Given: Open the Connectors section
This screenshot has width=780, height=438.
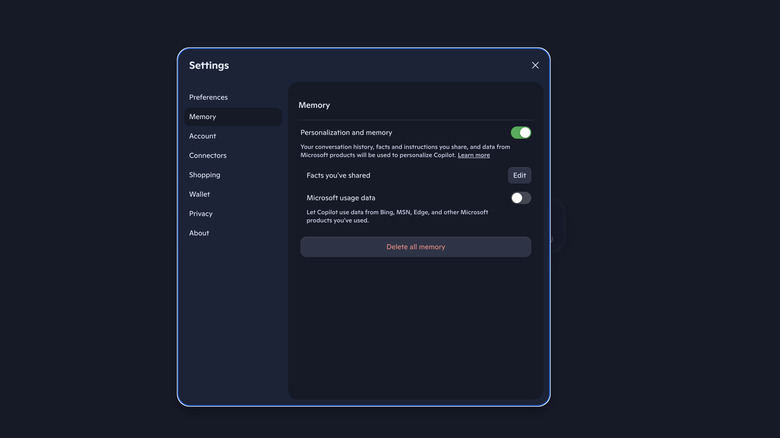Looking at the screenshot, I should pyautogui.click(x=233, y=155).
